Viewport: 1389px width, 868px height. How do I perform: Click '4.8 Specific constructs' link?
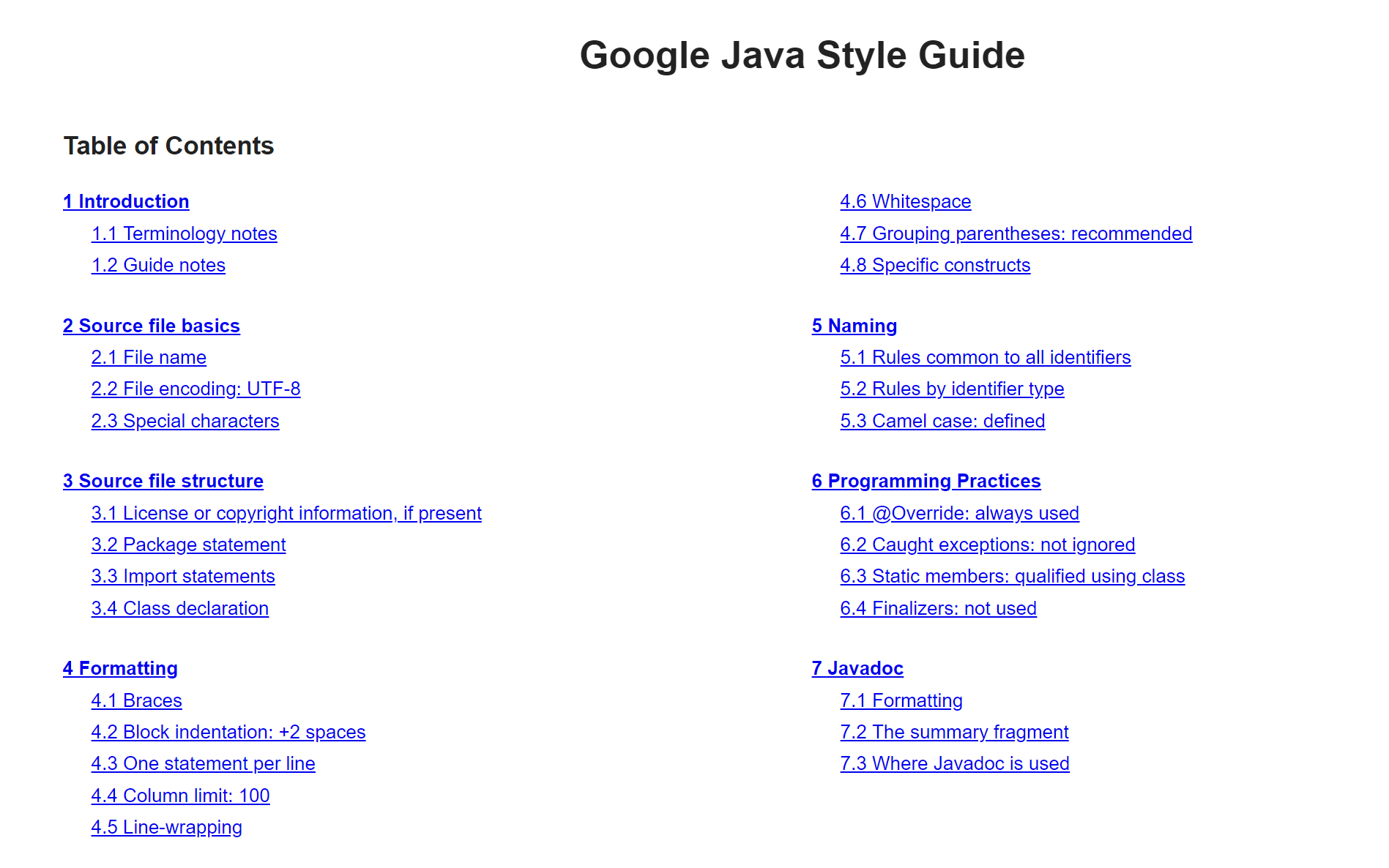(936, 265)
